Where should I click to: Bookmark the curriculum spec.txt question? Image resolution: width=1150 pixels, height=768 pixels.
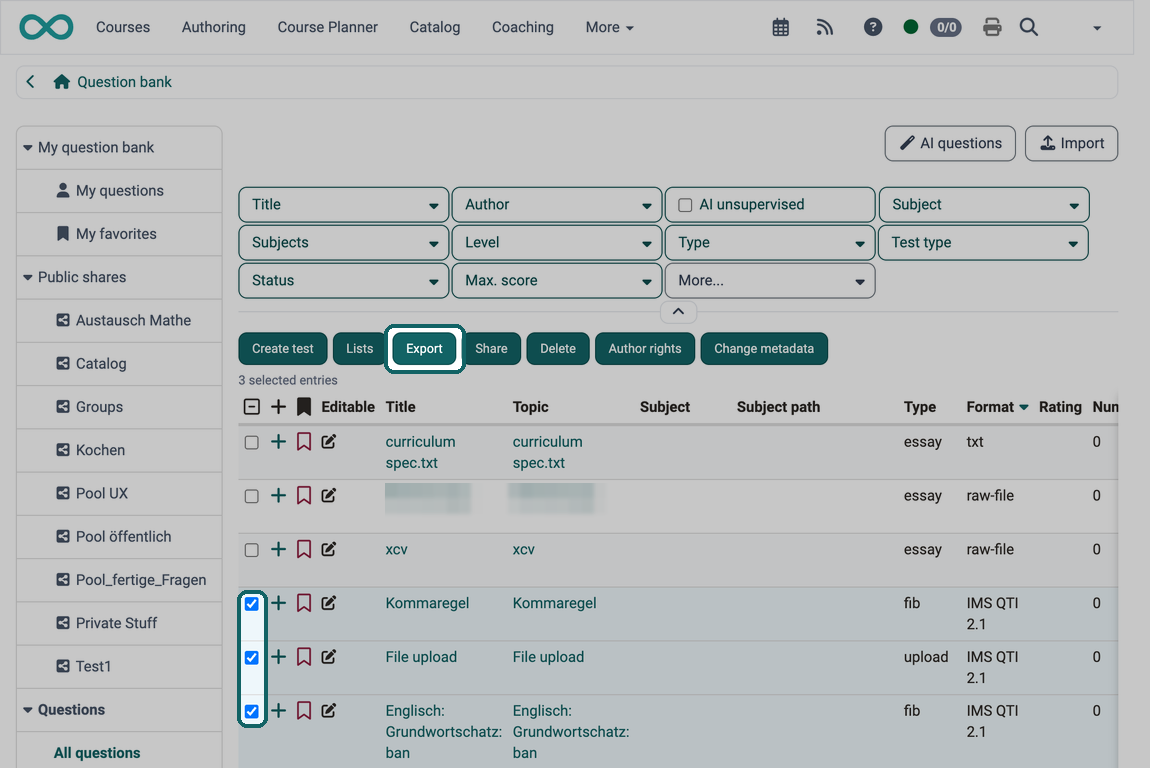304,442
